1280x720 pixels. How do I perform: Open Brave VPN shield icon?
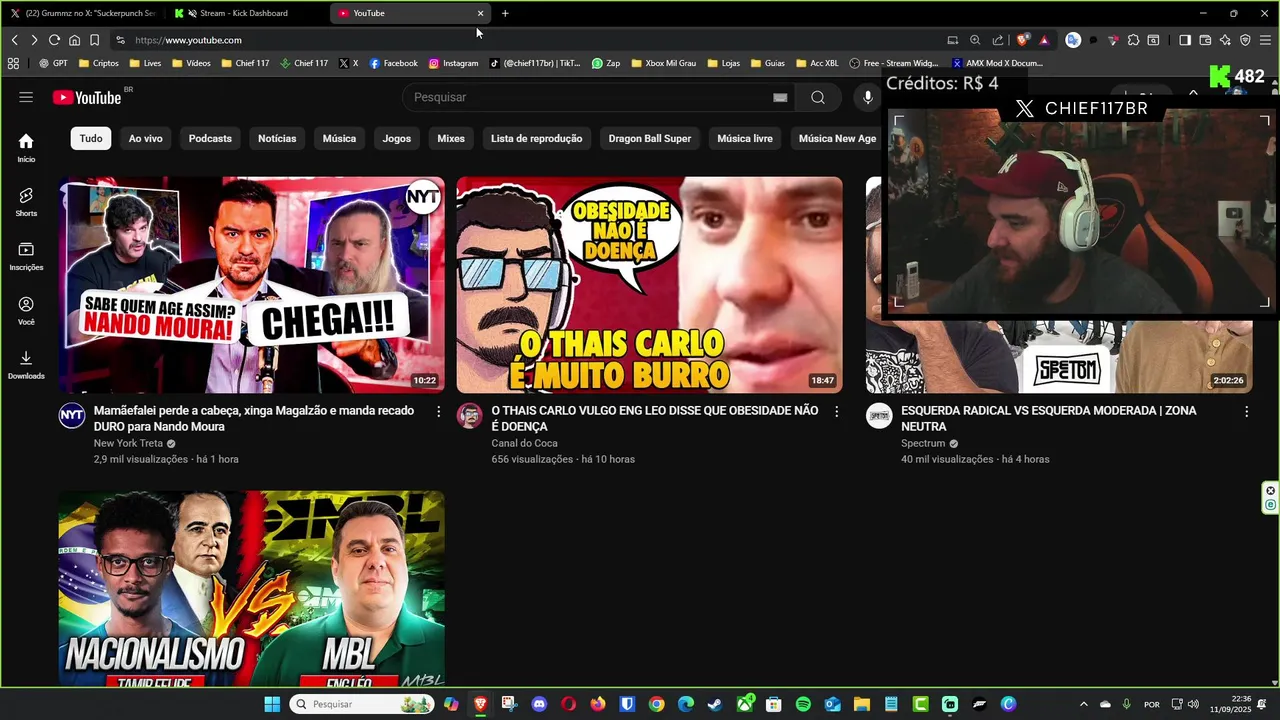1245,40
